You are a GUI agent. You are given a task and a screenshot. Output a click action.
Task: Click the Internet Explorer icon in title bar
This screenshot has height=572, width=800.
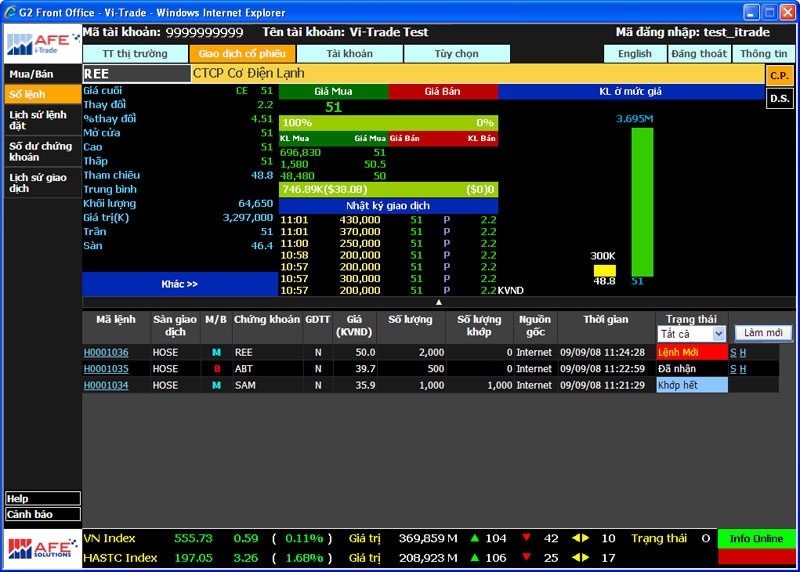(10, 12)
